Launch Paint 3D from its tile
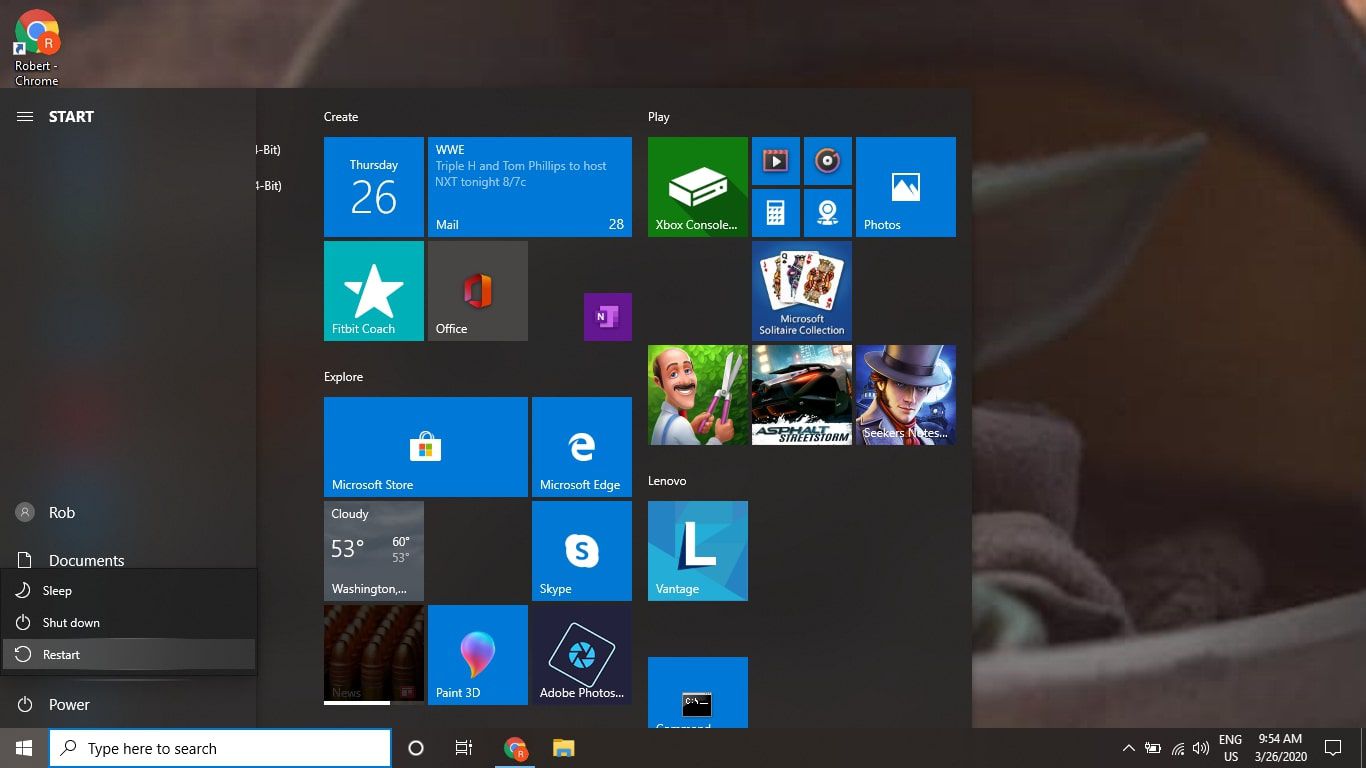 click(477, 655)
